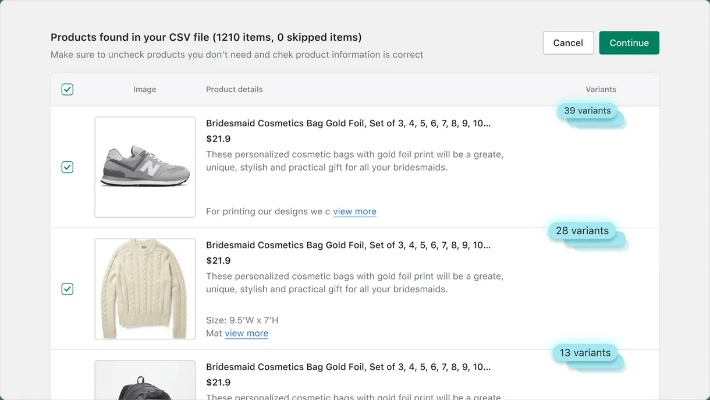Image resolution: width=710 pixels, height=400 pixels.
Task: Expand the '28 variants' badge
Action: pos(582,231)
